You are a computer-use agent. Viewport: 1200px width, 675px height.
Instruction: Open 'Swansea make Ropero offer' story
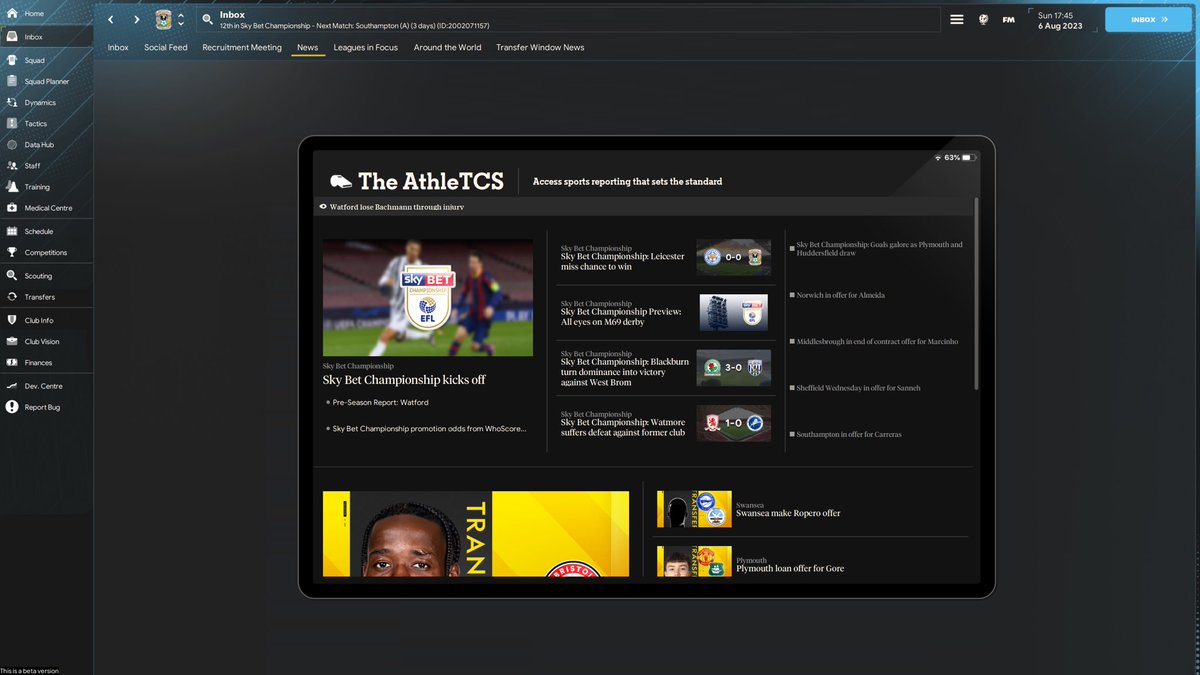(x=788, y=513)
